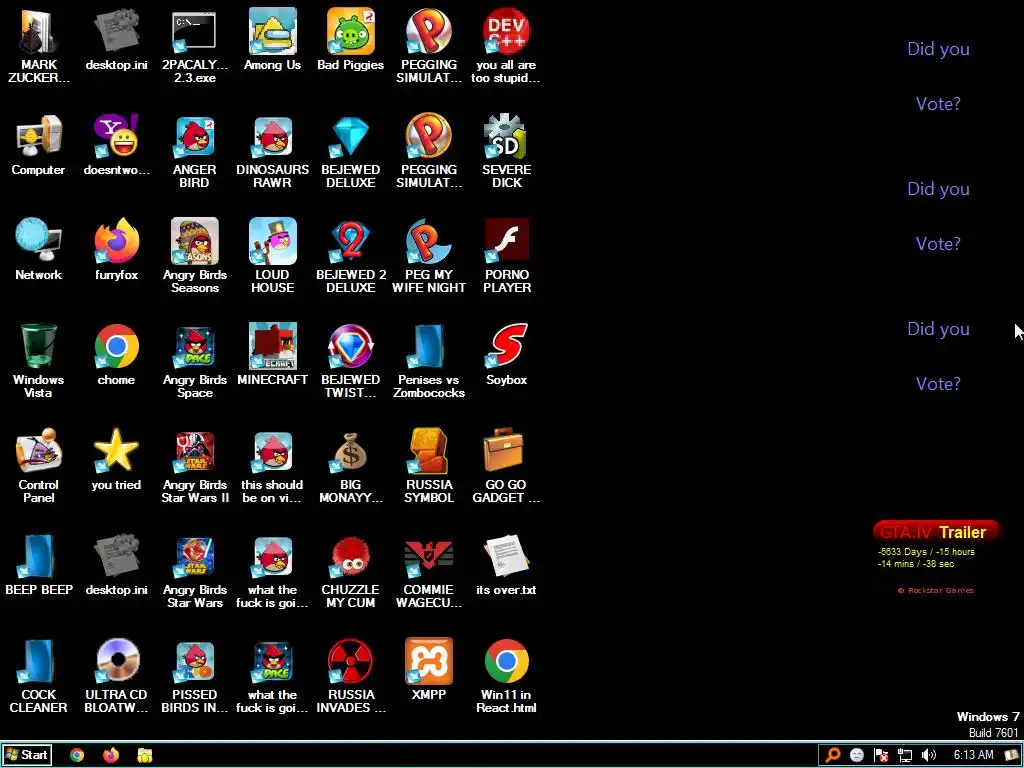This screenshot has width=1024, height=768.
Task: Open the BEJEWED TWIST... shortcut
Action: (x=351, y=361)
